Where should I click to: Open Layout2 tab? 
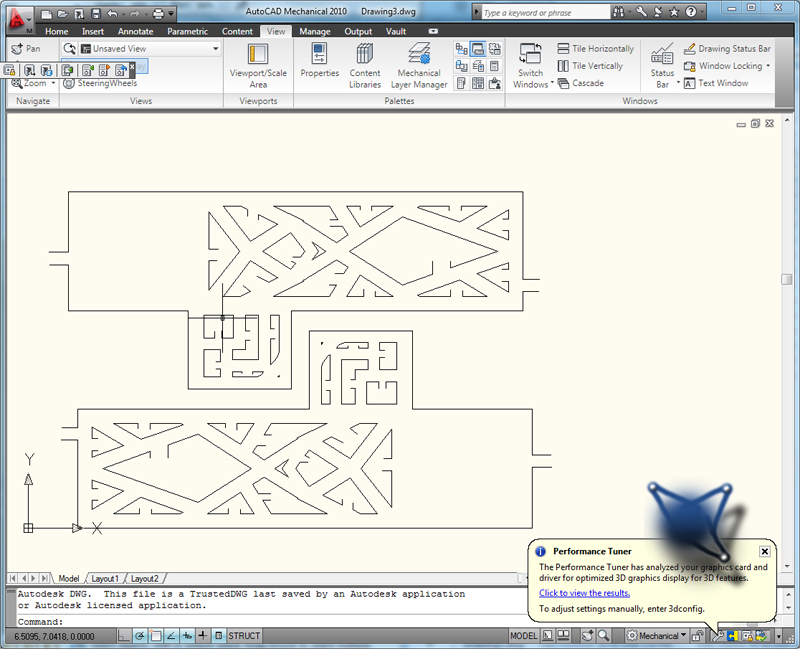pyautogui.click(x=144, y=579)
